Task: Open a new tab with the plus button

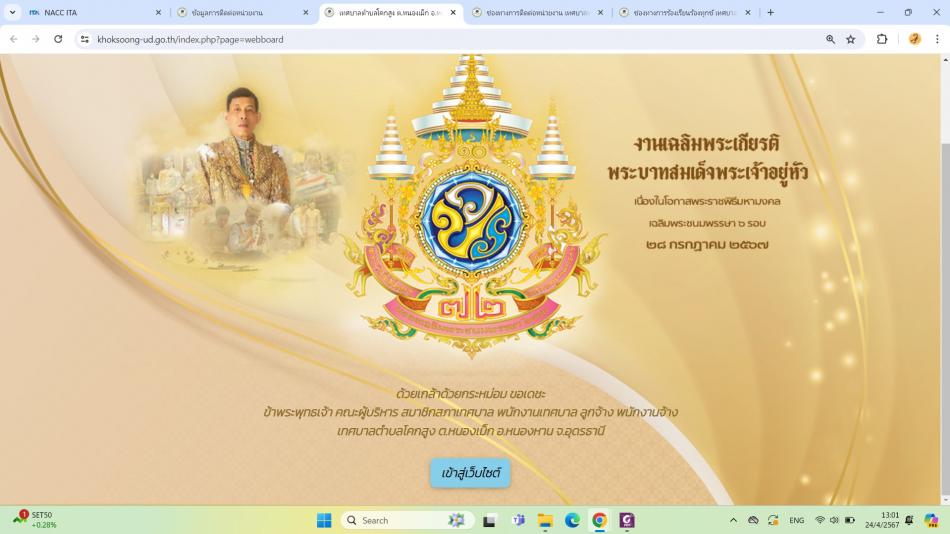Action: (771, 12)
